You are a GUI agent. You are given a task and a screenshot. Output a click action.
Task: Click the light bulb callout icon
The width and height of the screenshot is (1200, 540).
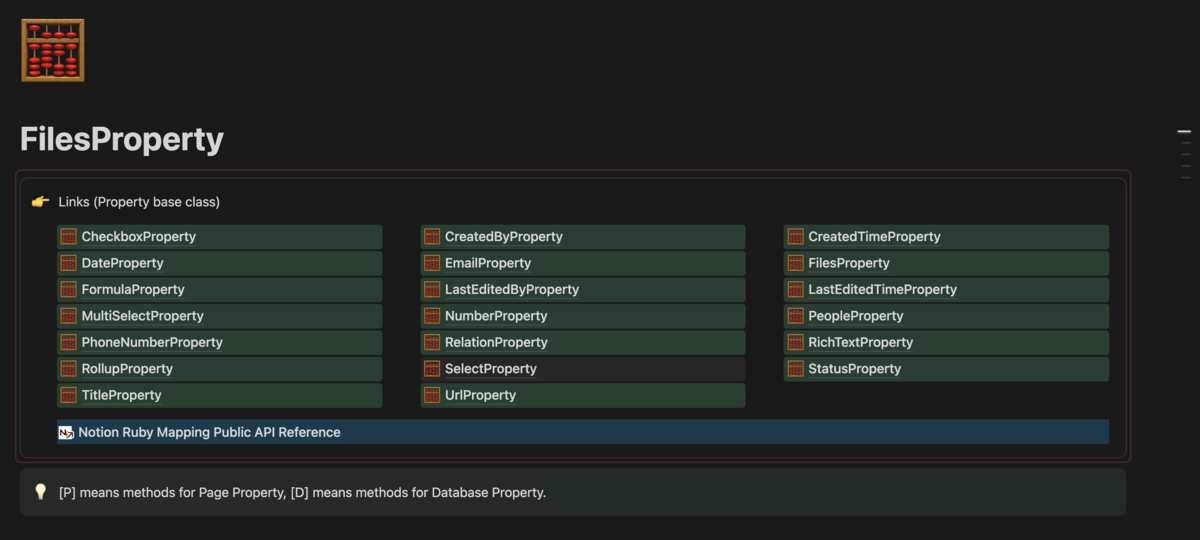(x=41, y=492)
